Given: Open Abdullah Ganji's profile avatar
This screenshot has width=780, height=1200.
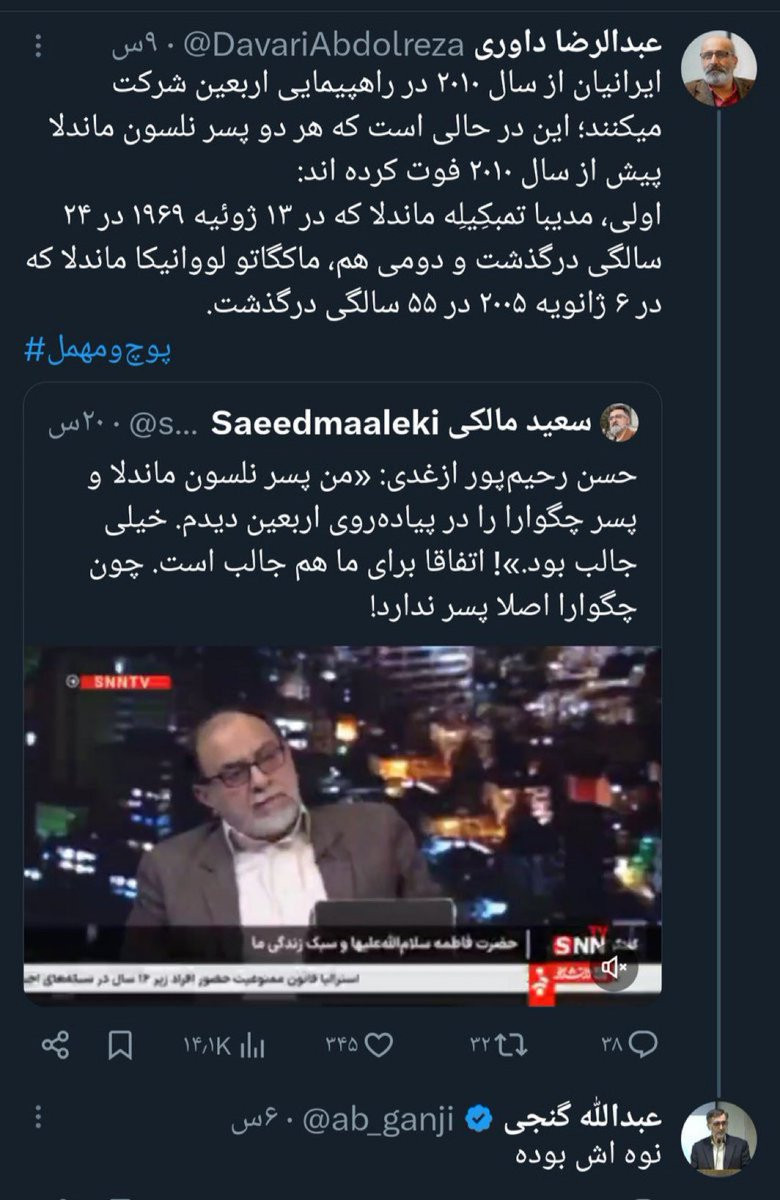Looking at the screenshot, I should click(719, 1138).
